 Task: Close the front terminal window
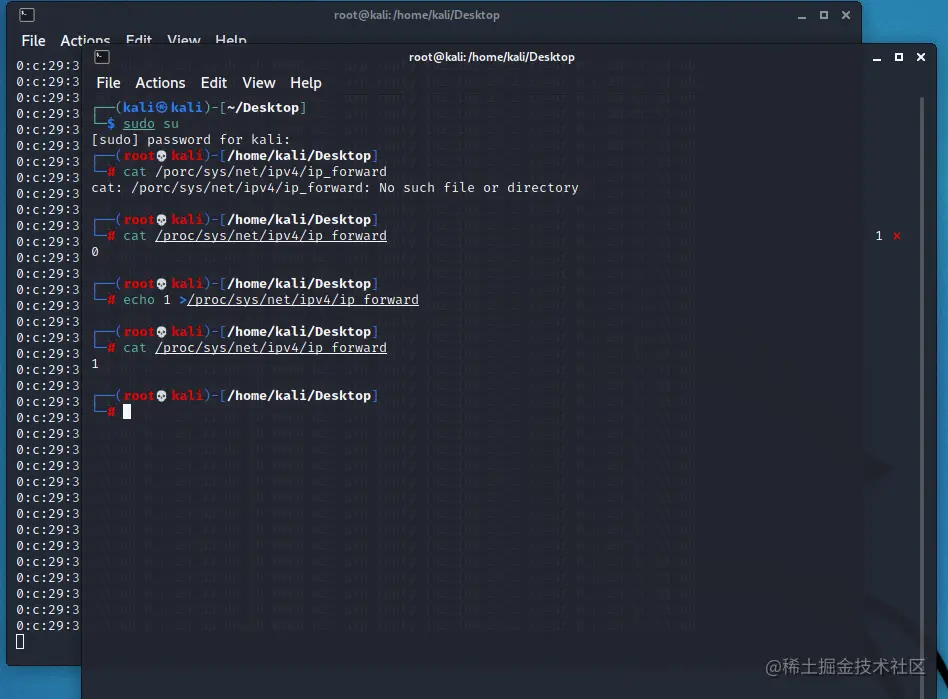pos(921,57)
